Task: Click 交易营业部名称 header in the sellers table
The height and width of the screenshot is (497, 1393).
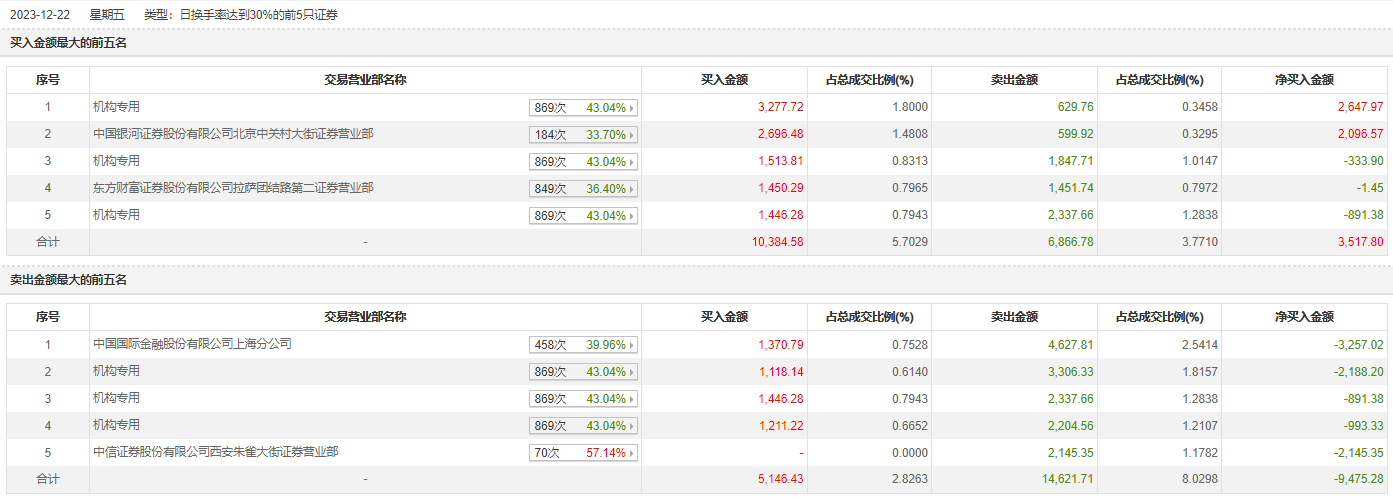Action: click(x=365, y=317)
